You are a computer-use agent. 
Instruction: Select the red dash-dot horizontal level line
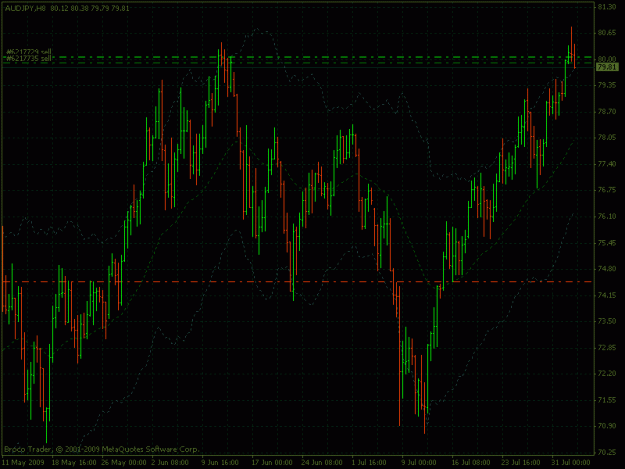[297, 282]
